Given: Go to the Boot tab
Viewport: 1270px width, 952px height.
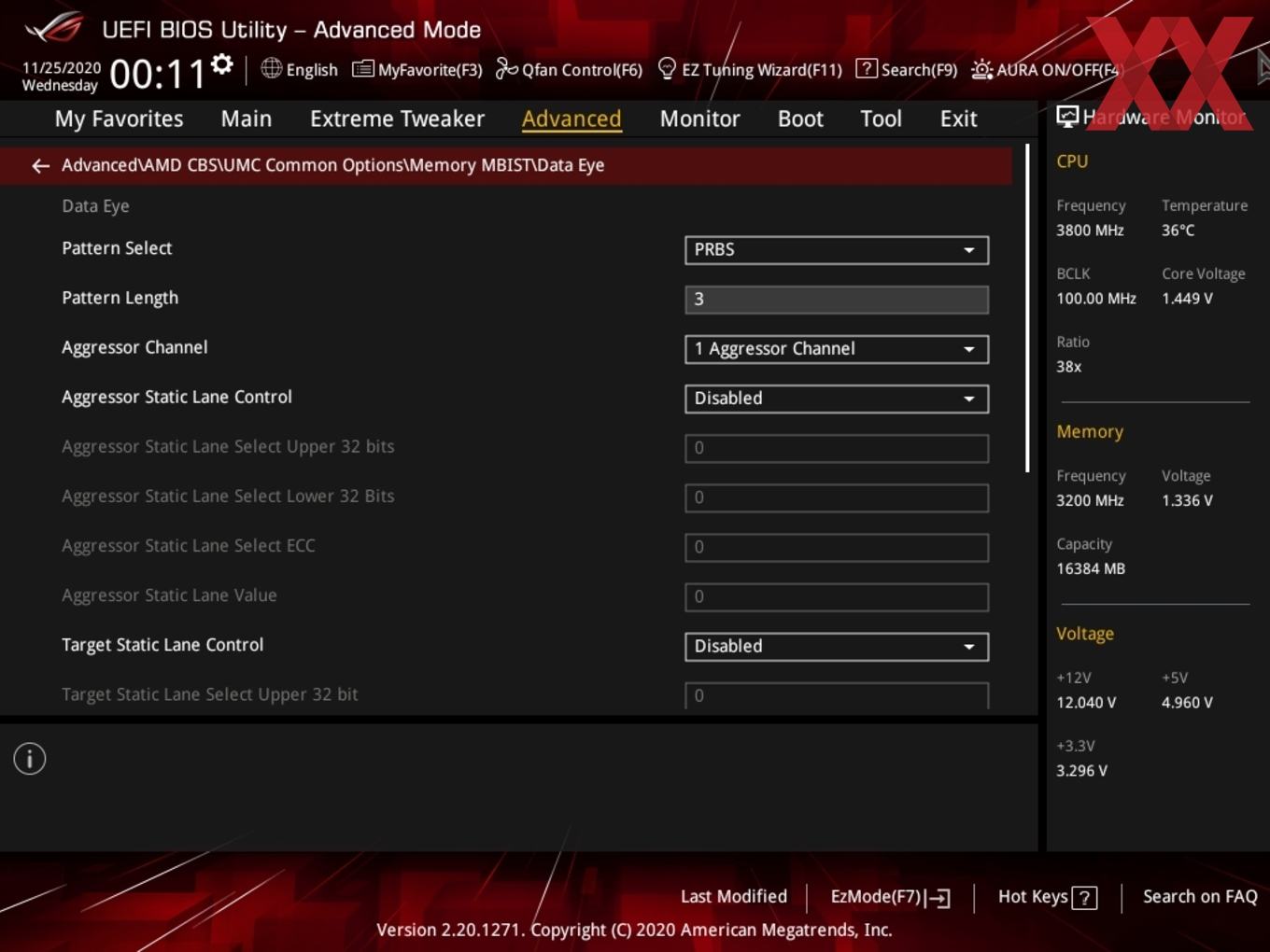Looking at the screenshot, I should (x=800, y=119).
